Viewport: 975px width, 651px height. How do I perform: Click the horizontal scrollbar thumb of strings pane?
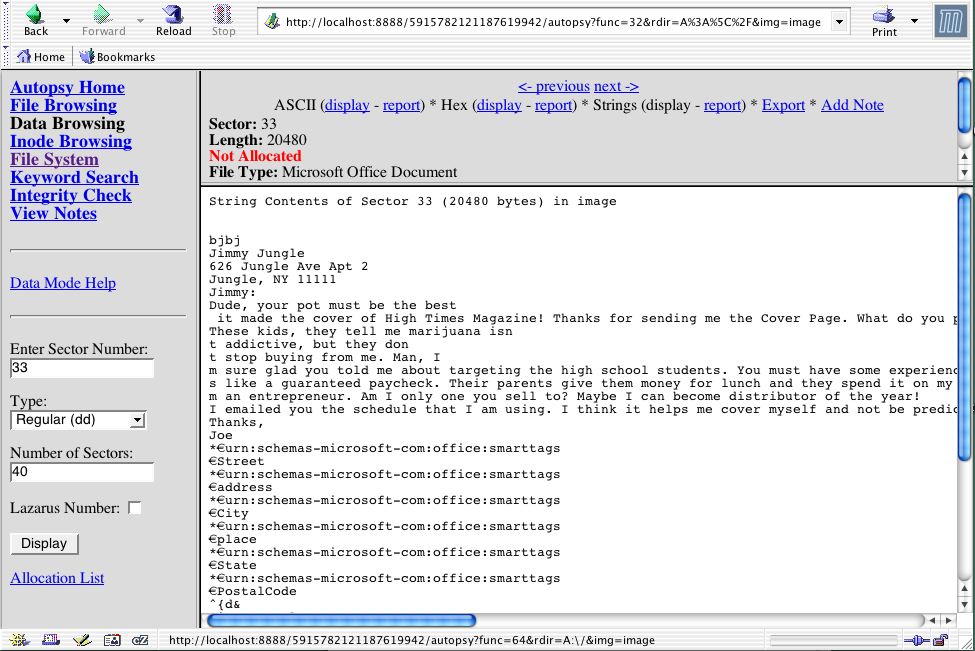pos(340,621)
